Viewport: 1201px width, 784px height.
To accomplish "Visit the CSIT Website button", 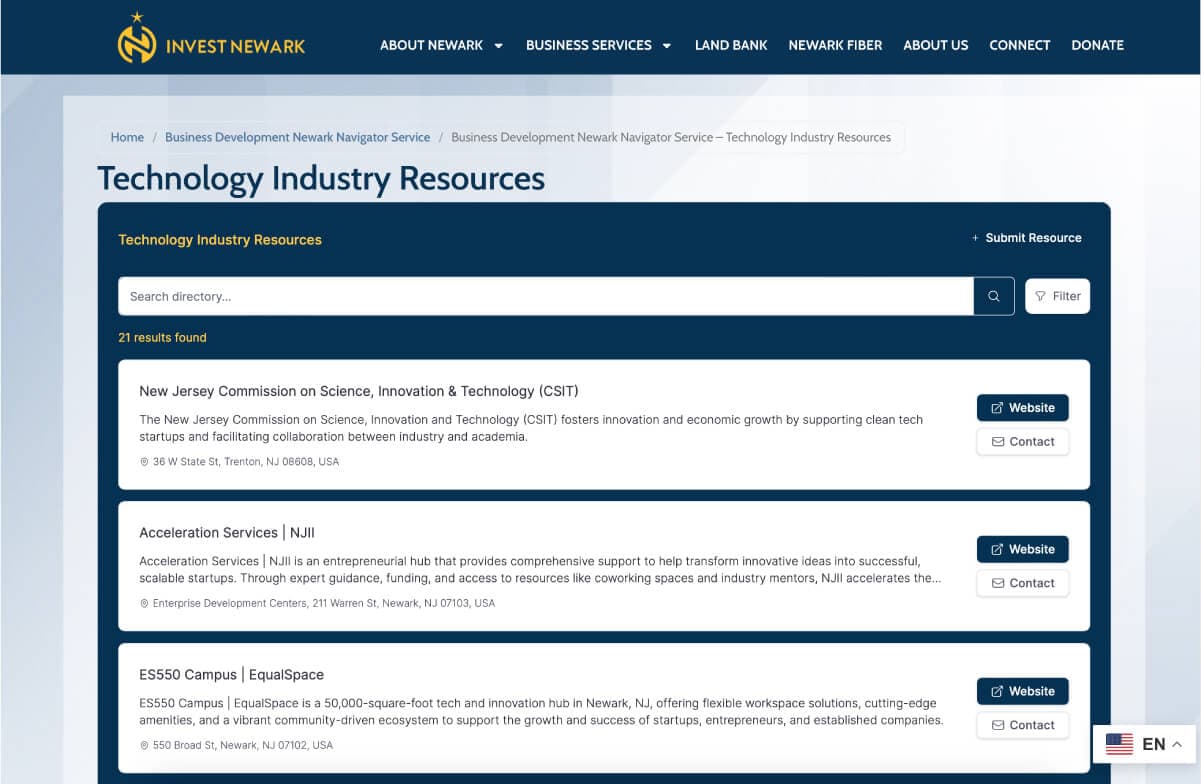I will click(x=1022, y=408).
